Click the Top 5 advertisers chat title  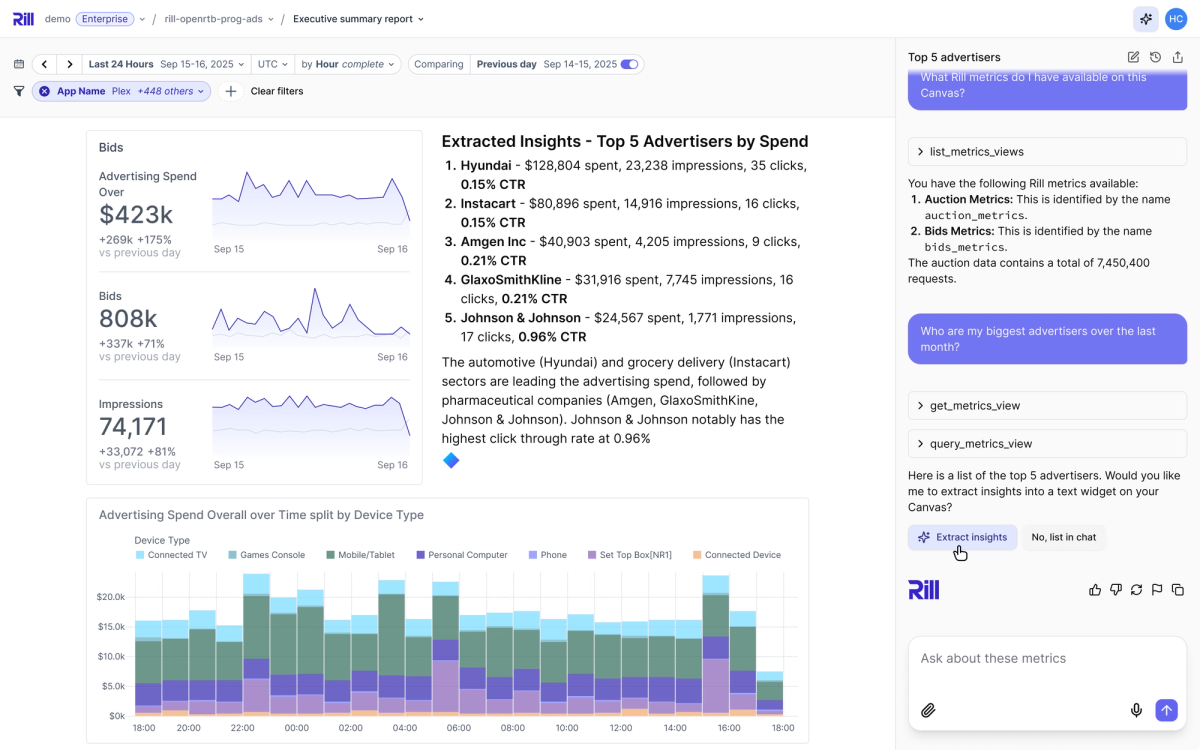pyautogui.click(x=954, y=57)
